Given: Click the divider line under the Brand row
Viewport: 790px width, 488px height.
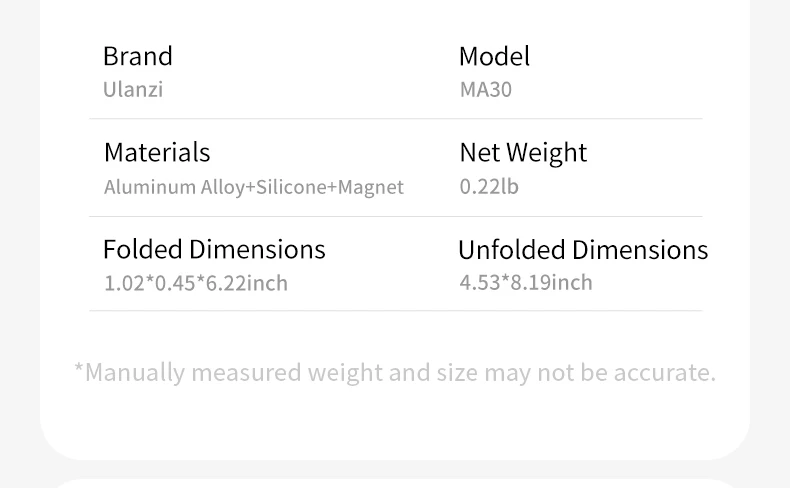Looking at the screenshot, I should [x=395, y=119].
